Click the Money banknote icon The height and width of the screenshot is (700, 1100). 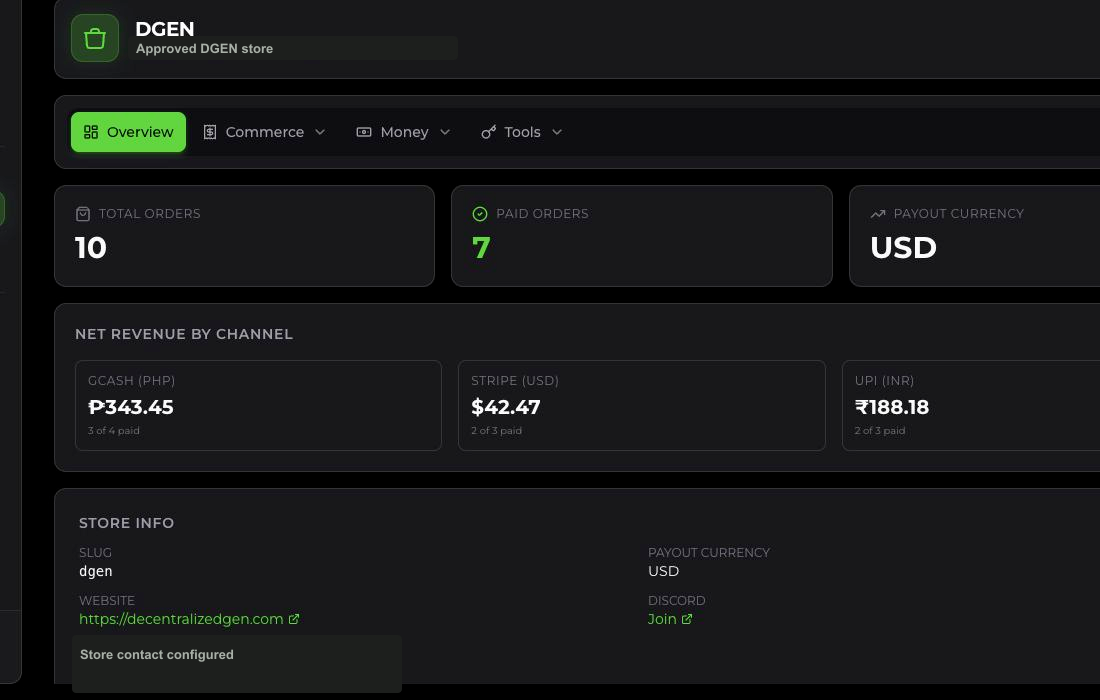pyautogui.click(x=363, y=132)
